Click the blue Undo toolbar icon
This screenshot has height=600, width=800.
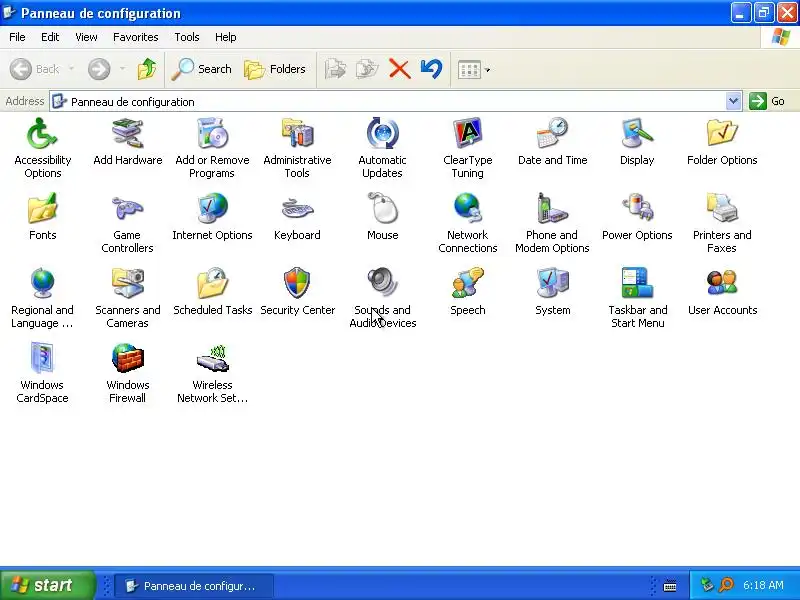coord(432,69)
